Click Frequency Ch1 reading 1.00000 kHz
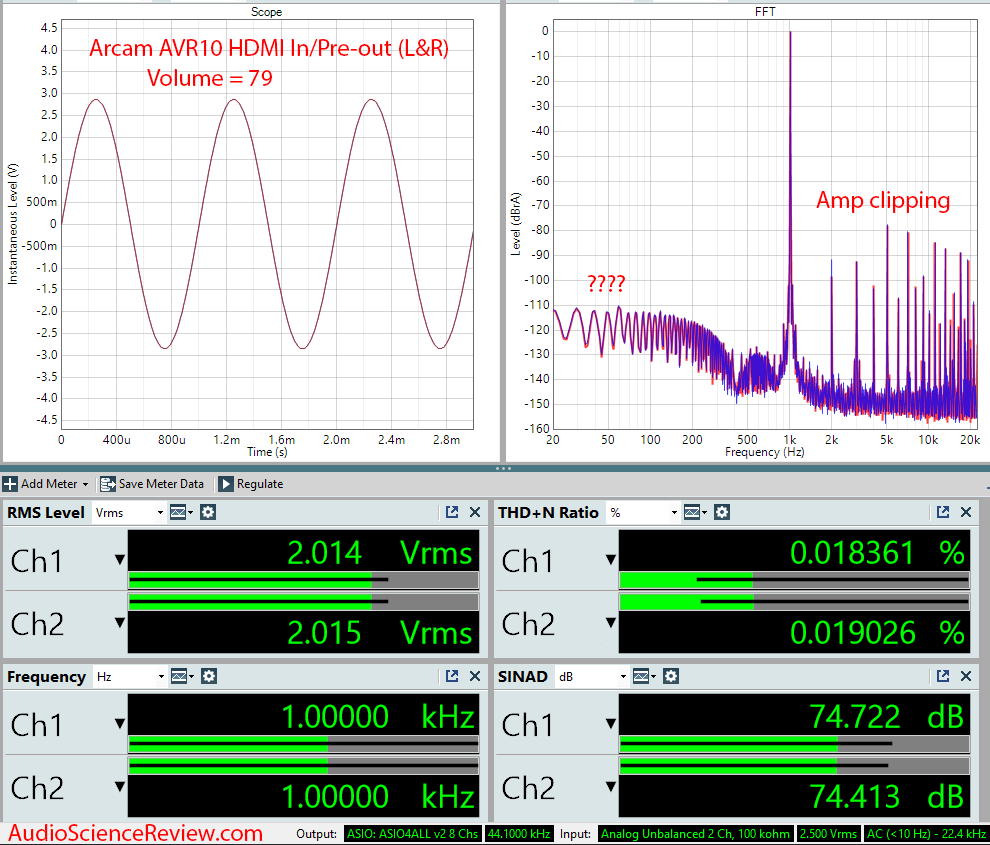Image resolution: width=990 pixels, height=845 pixels. 378,717
